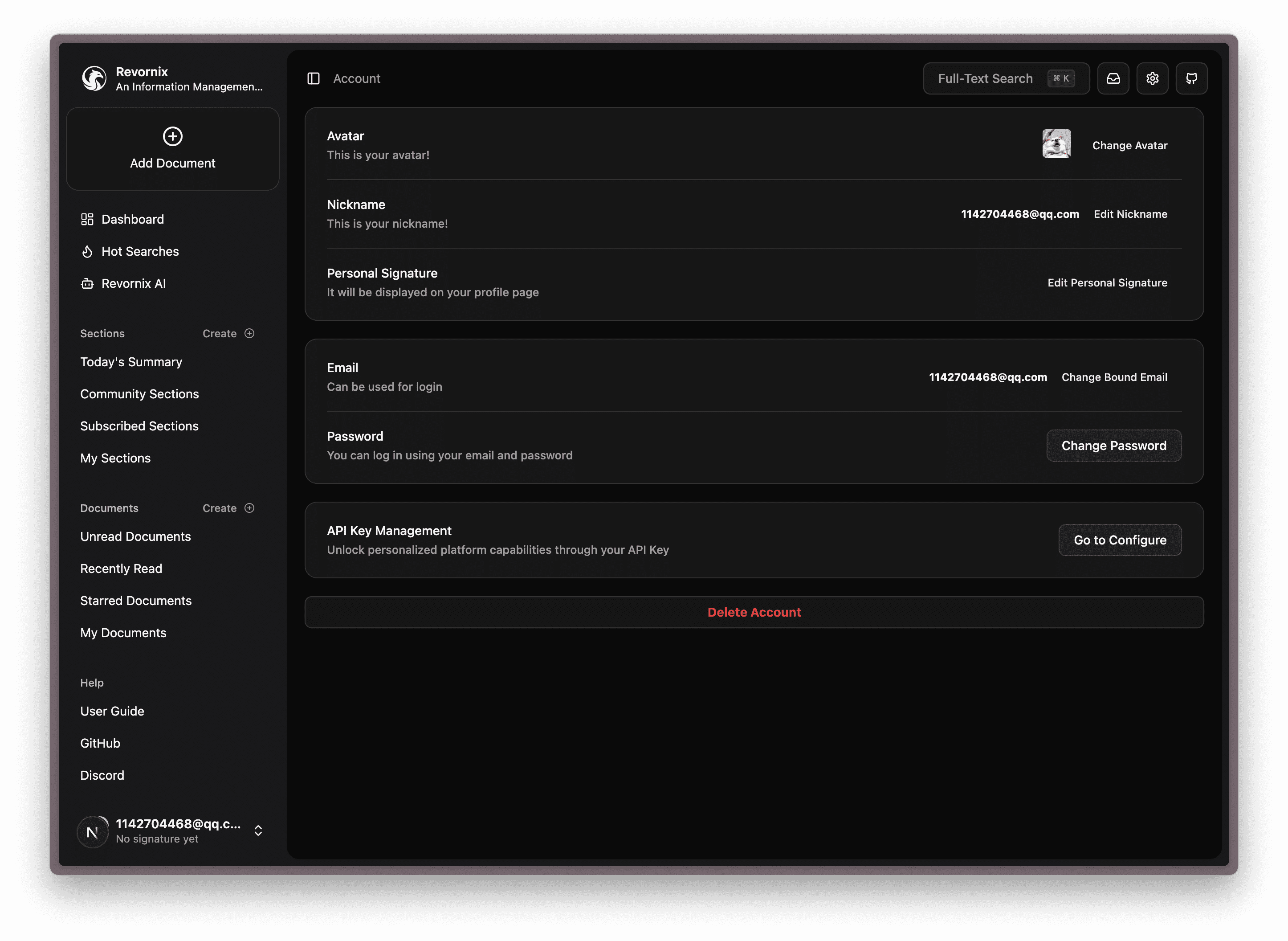The image size is (1288, 941).
Task: Open the GitHub icon in header
Action: pyautogui.click(x=1191, y=78)
